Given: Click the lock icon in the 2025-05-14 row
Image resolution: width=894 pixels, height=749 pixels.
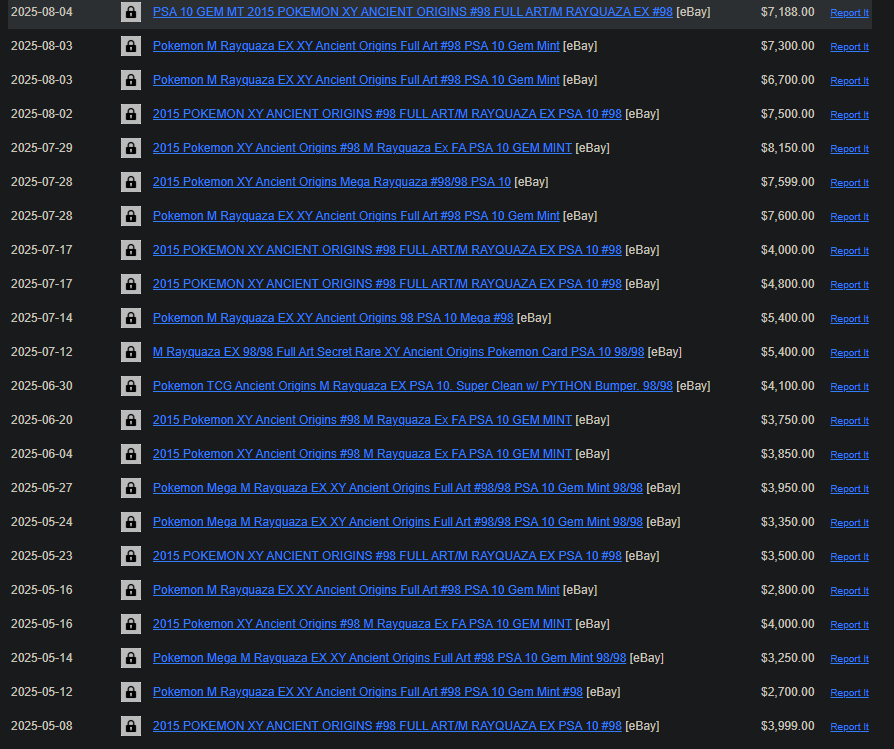Looking at the screenshot, I should (131, 658).
